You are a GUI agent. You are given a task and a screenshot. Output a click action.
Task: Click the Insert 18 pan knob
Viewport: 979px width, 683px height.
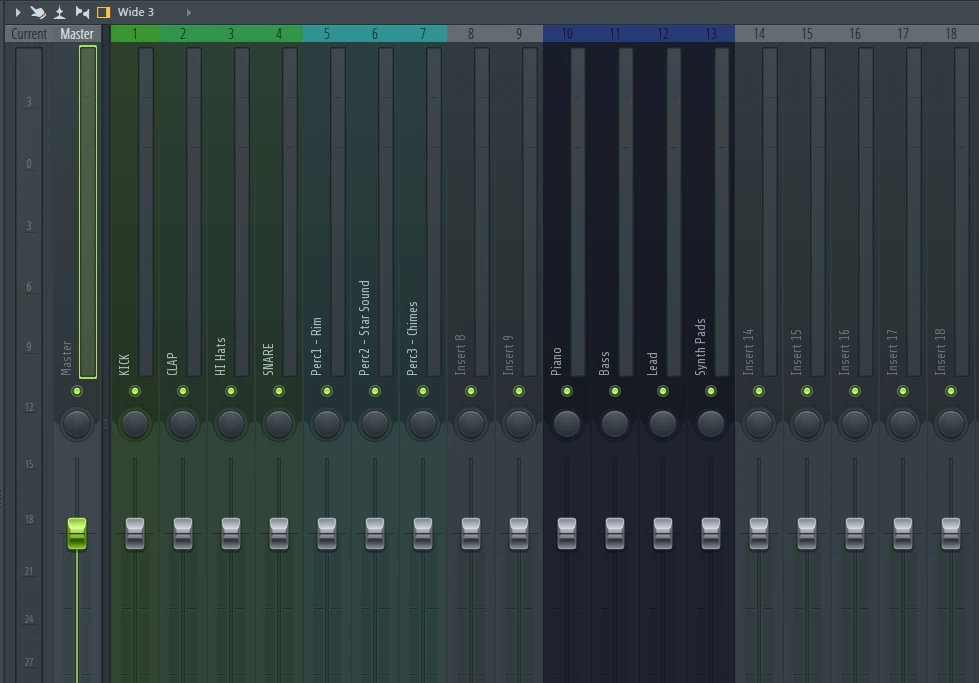pyautogui.click(x=951, y=423)
